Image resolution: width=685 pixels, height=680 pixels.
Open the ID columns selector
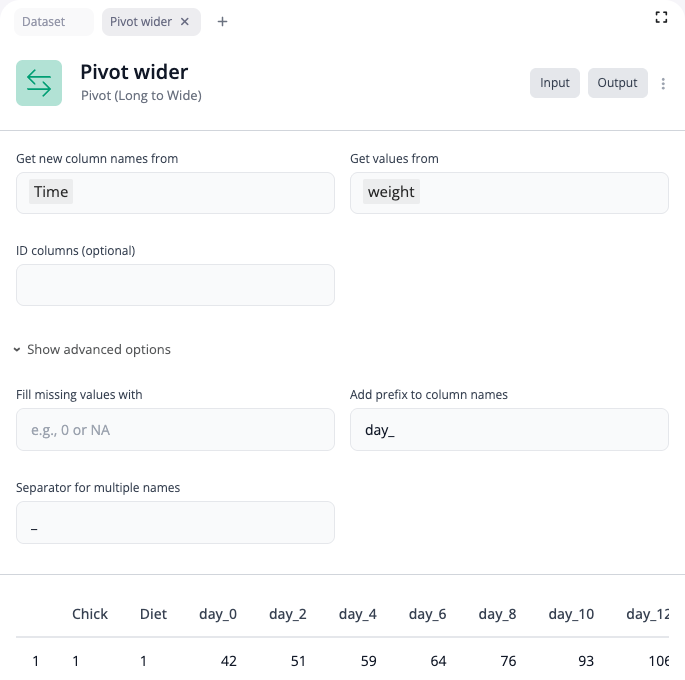pyautogui.click(x=175, y=285)
